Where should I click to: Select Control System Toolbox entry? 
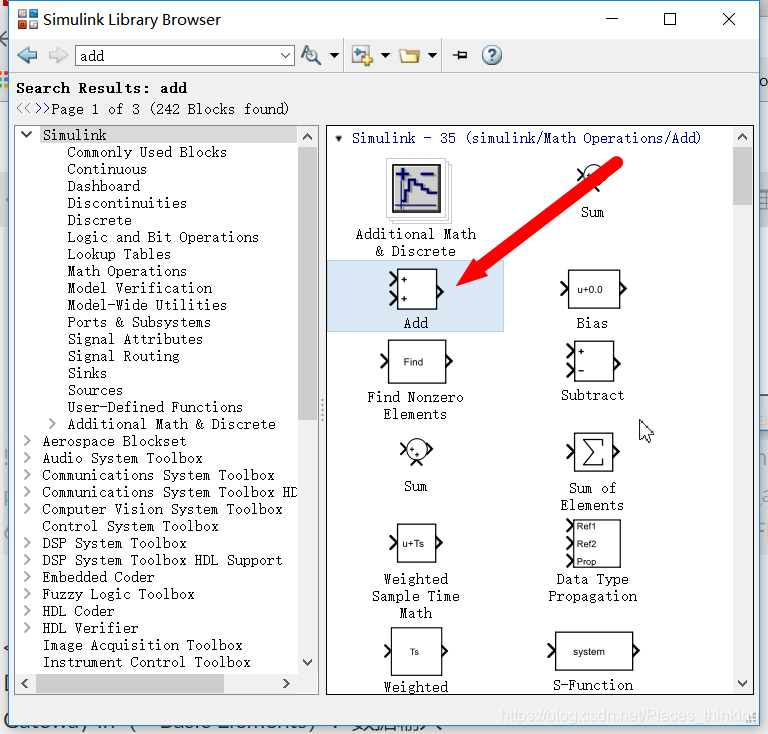130,526
